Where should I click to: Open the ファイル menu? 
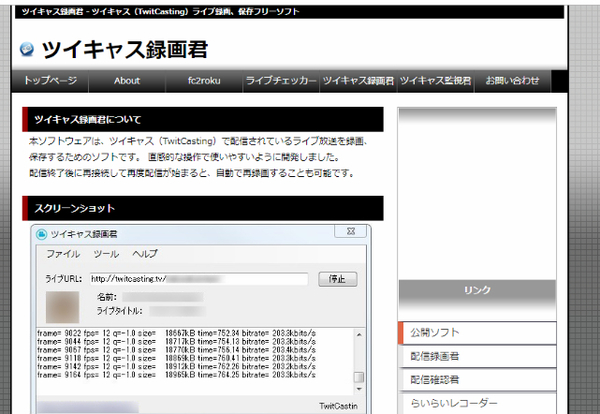click(x=63, y=254)
